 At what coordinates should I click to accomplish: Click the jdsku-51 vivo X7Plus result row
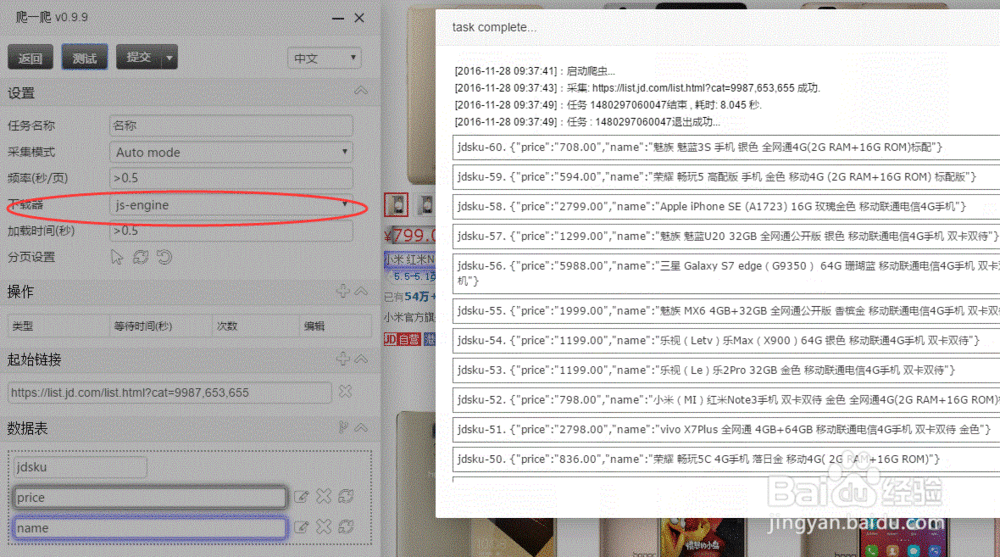point(726,429)
